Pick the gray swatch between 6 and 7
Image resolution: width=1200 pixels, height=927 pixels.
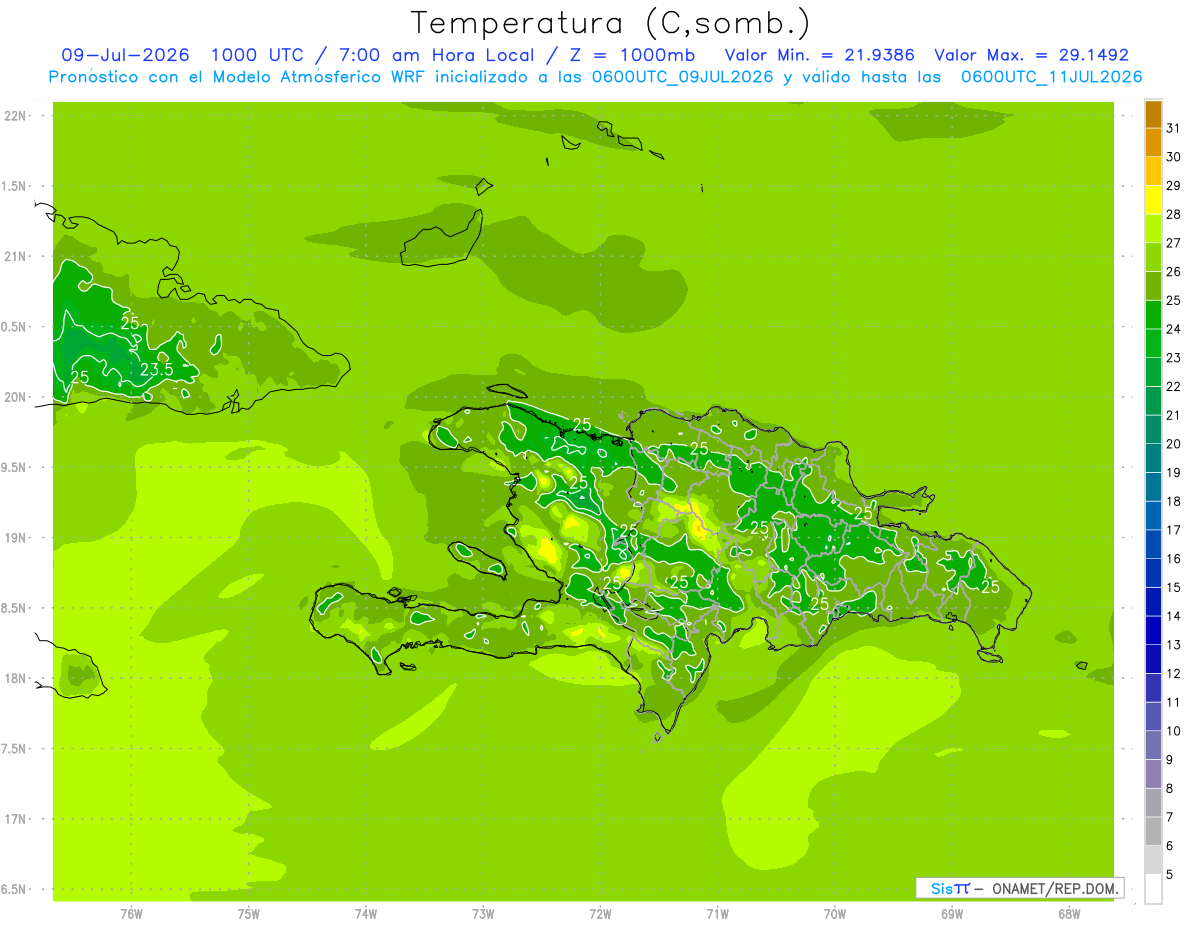[x=1153, y=832]
